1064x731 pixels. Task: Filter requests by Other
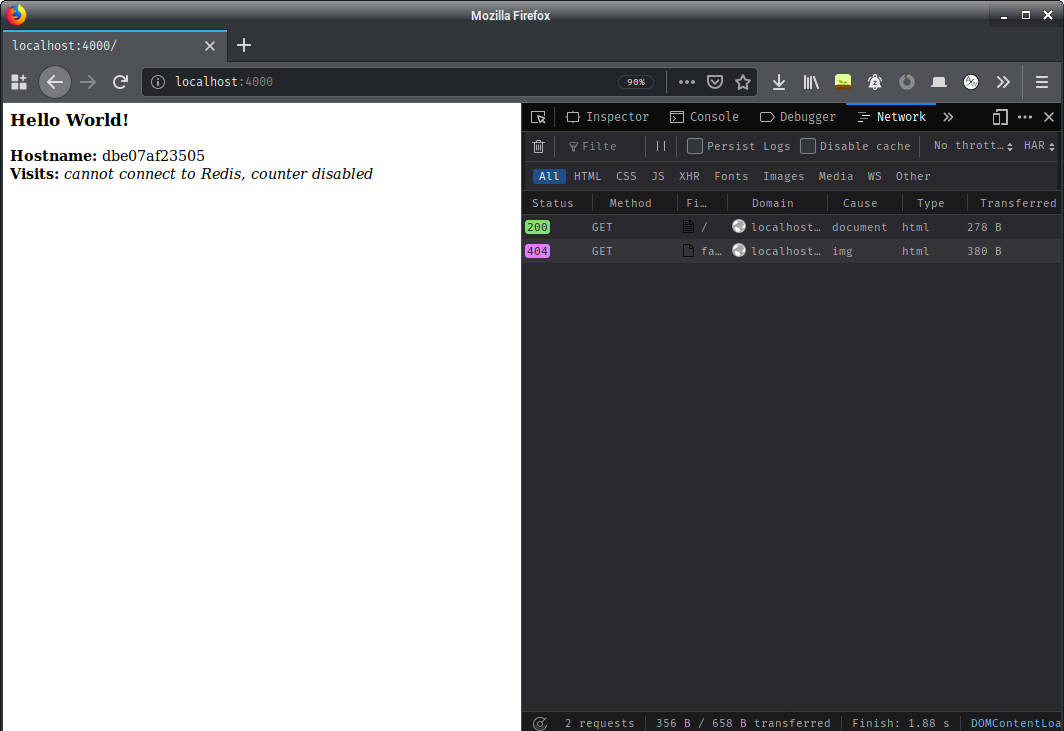[x=913, y=176]
